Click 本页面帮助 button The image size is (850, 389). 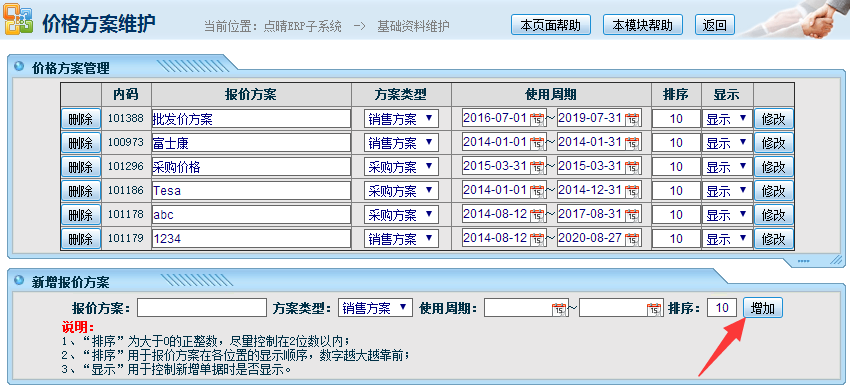tap(551, 25)
